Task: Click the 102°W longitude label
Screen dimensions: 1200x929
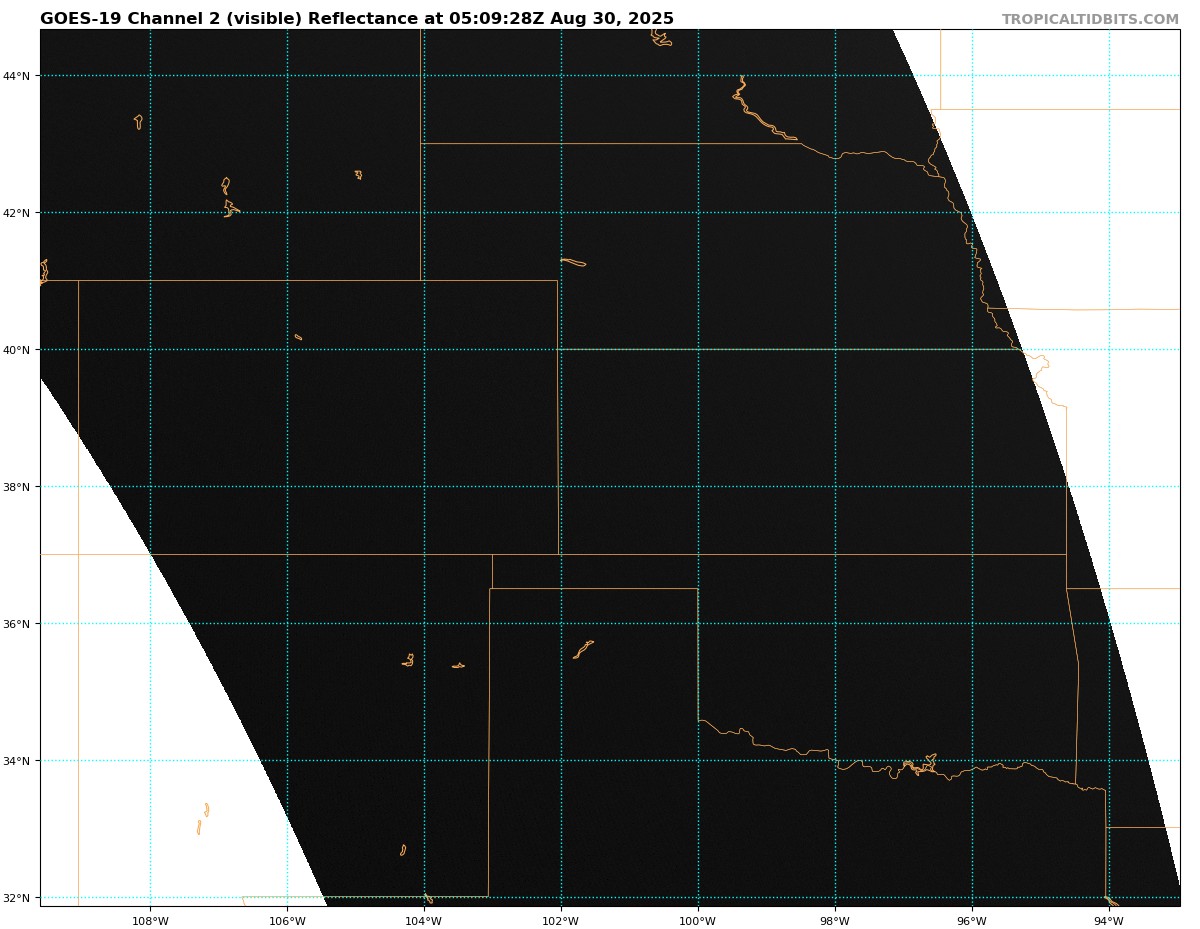Action: coord(561,921)
